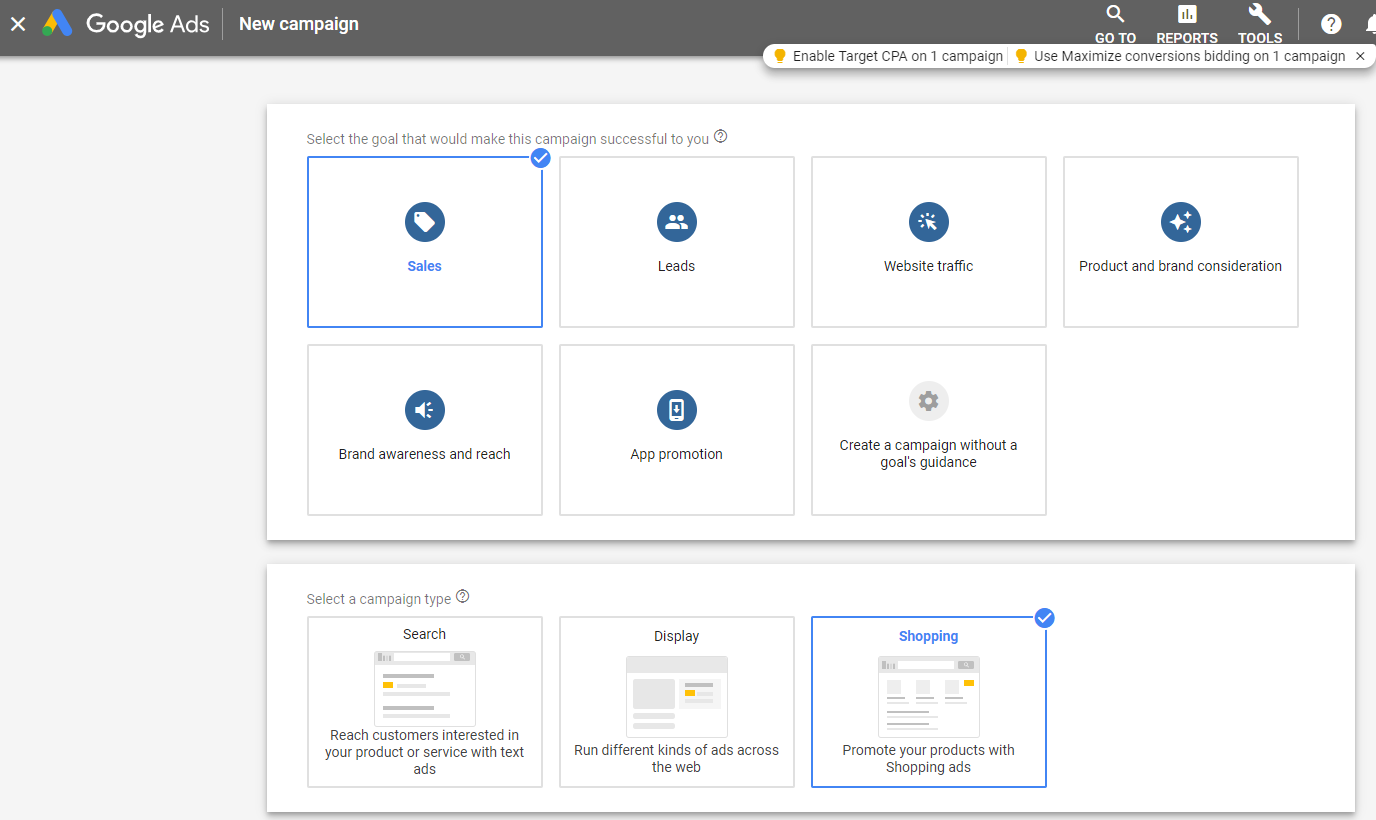This screenshot has width=1376, height=820.
Task: Select the Leads goal people icon
Action: [676, 222]
